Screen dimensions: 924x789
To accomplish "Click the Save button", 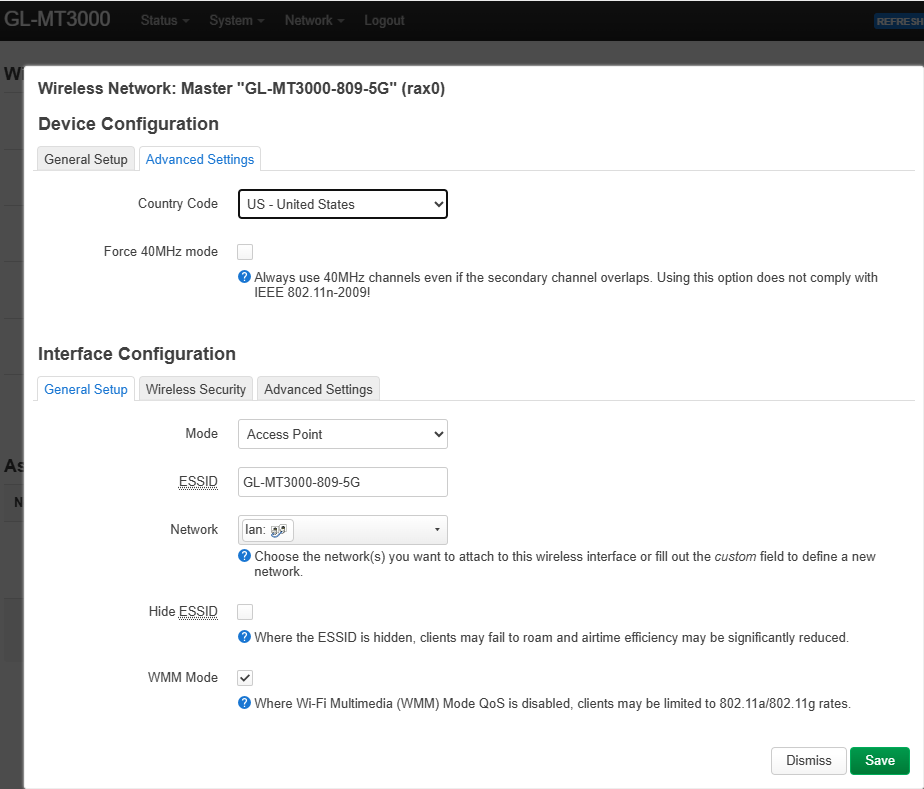I will click(x=879, y=760).
